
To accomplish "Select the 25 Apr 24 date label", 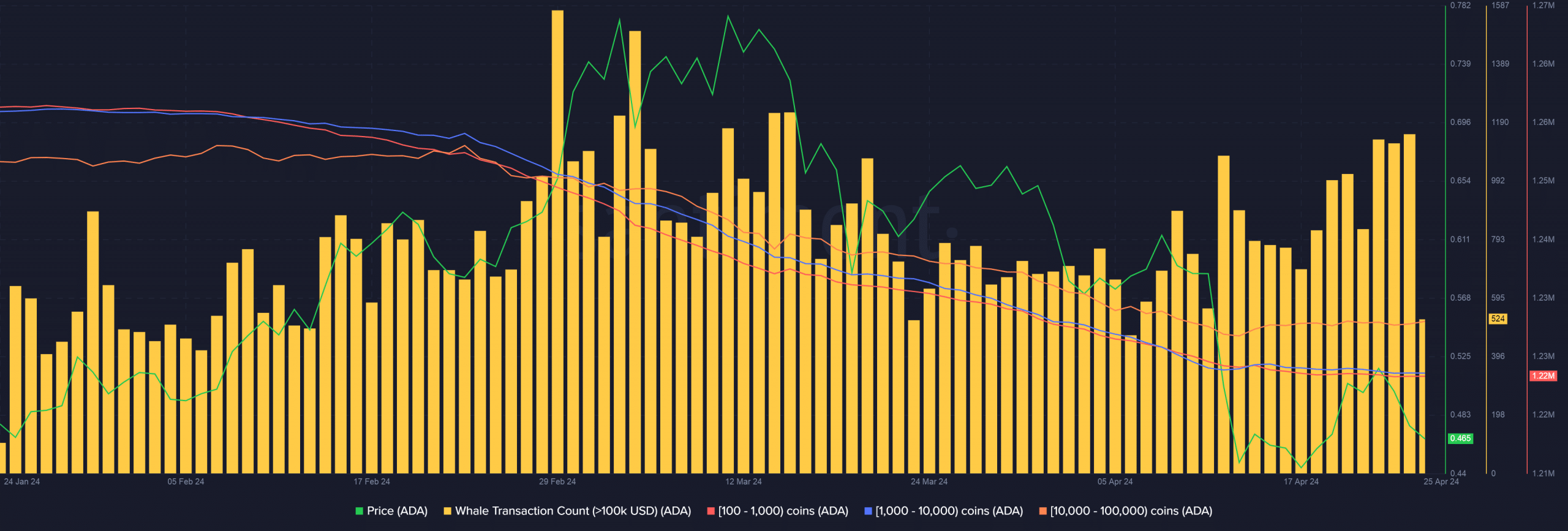I will 1441,481.
